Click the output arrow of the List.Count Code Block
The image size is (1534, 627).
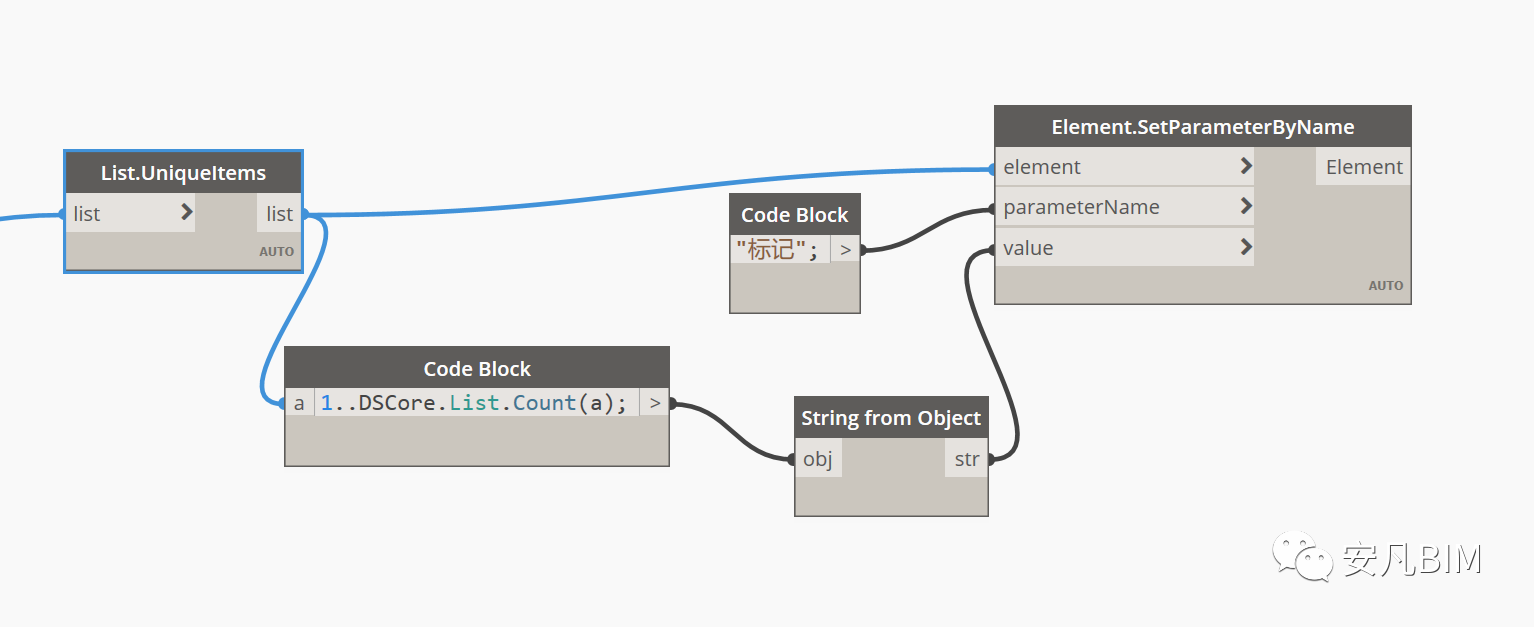click(654, 403)
